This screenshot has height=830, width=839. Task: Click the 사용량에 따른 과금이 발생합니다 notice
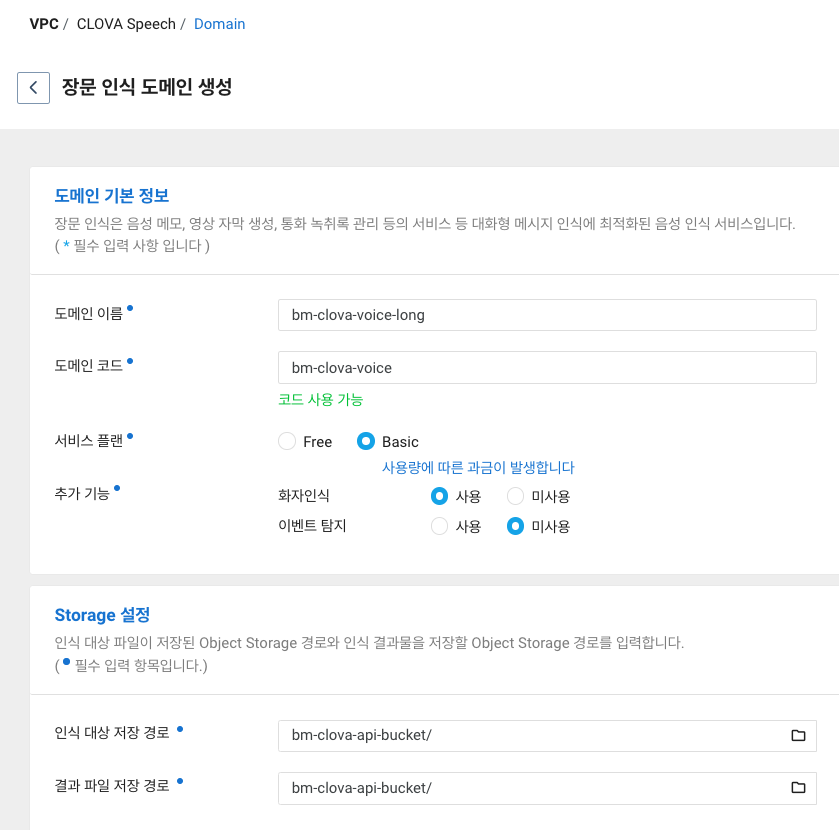478,467
